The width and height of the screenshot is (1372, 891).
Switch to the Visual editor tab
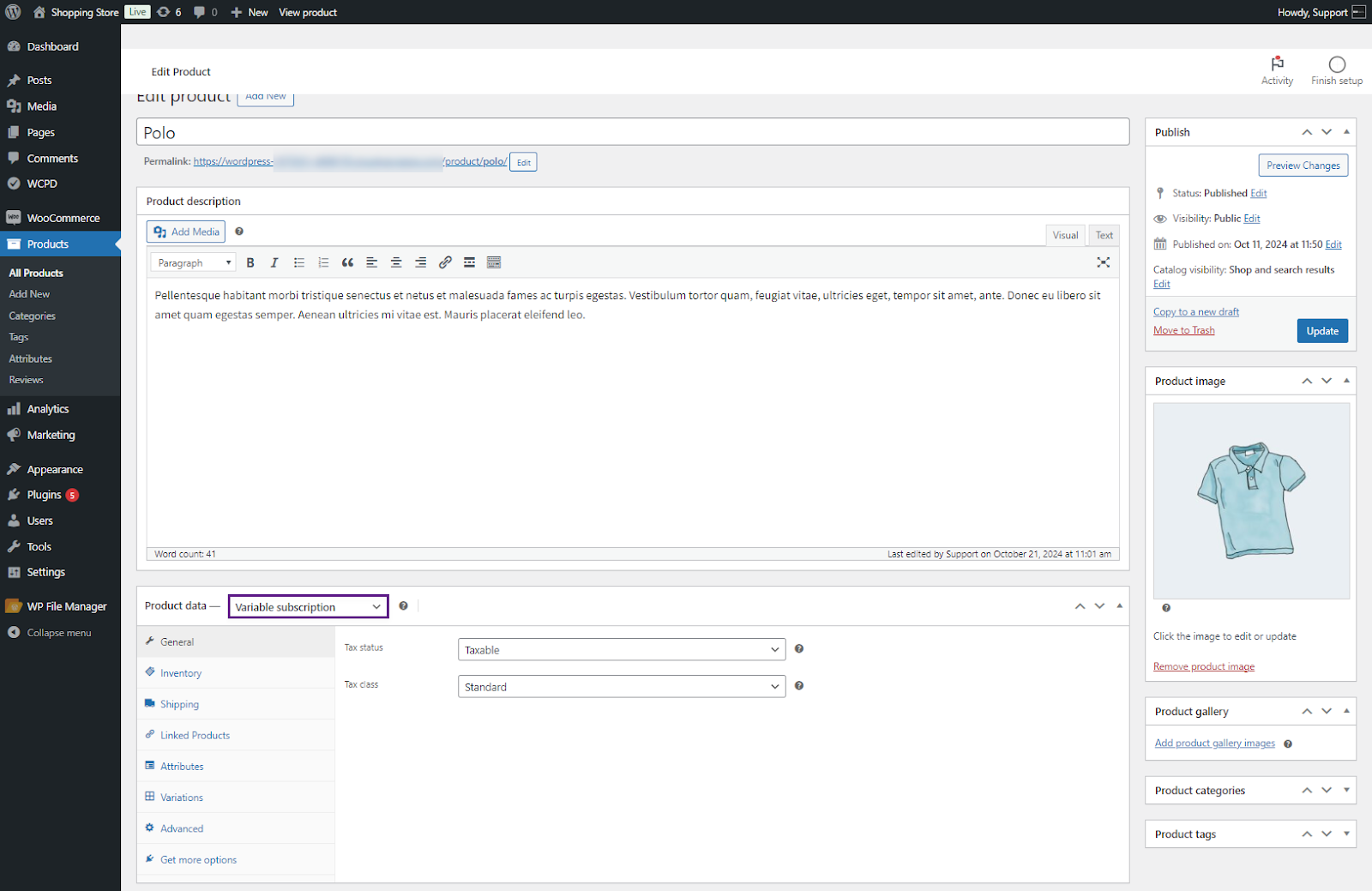(x=1065, y=235)
